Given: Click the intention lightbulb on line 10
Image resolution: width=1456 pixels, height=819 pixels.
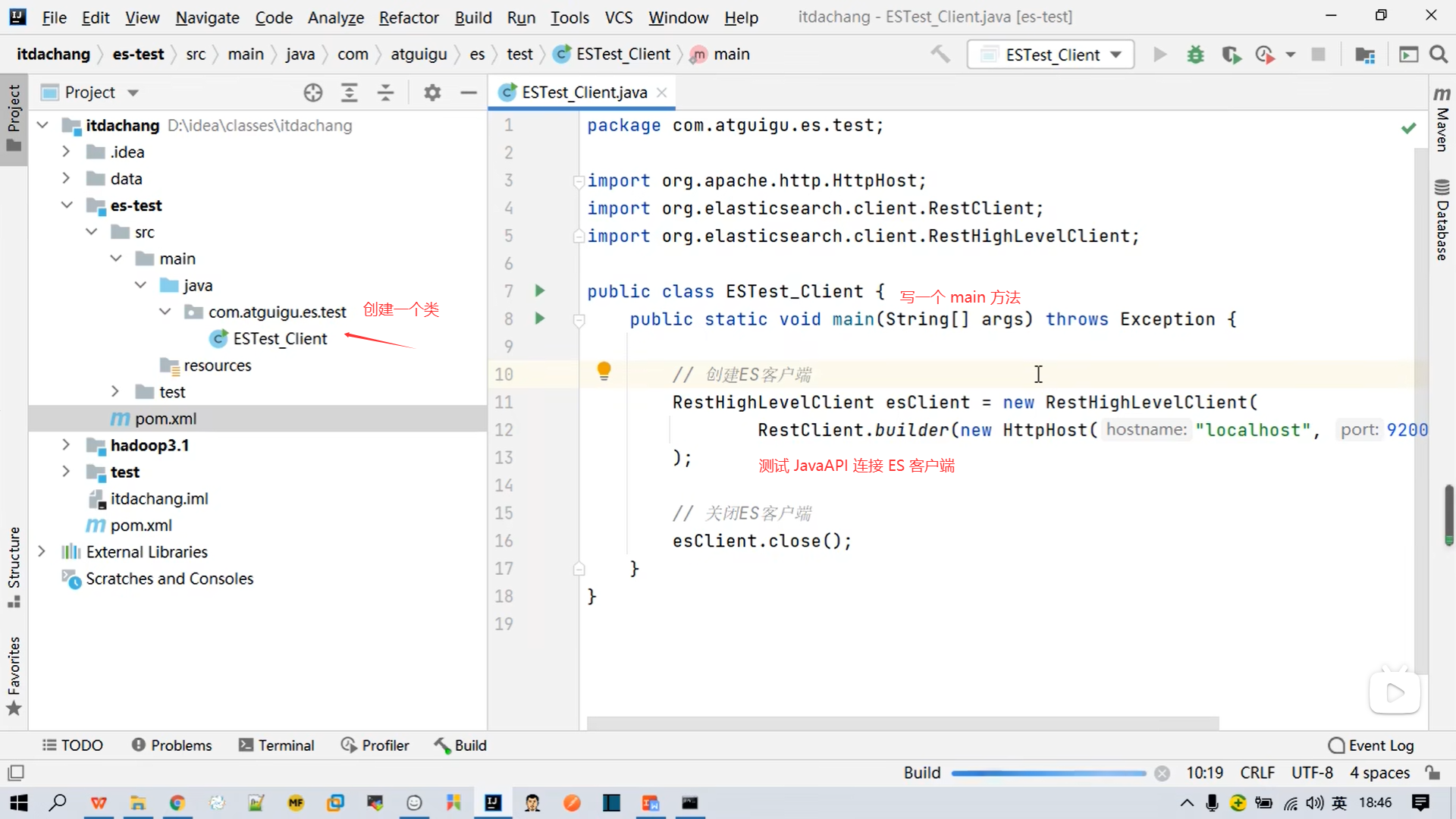Looking at the screenshot, I should coord(604,371).
